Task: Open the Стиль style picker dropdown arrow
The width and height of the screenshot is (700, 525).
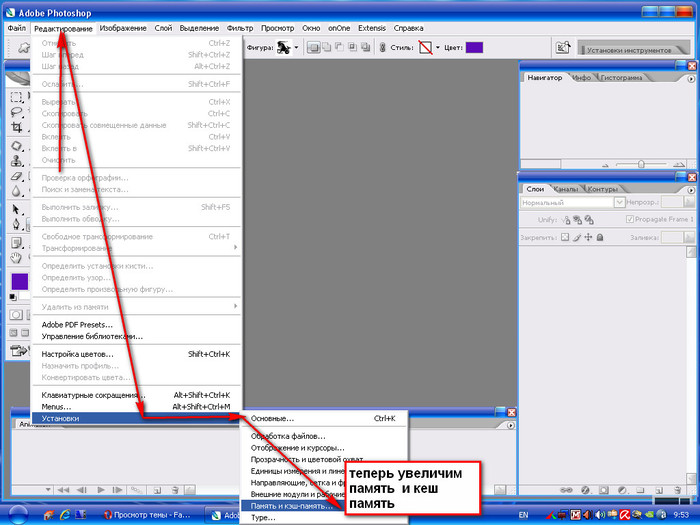Action: pos(438,47)
